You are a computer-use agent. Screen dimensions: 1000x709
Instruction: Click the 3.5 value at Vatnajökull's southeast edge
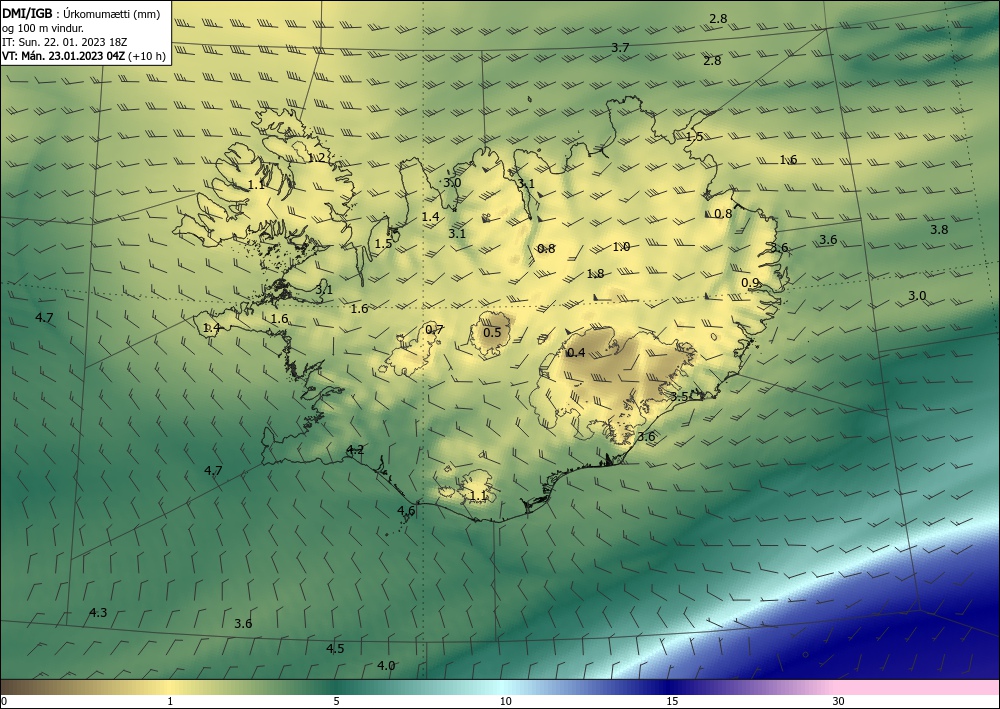(x=679, y=396)
